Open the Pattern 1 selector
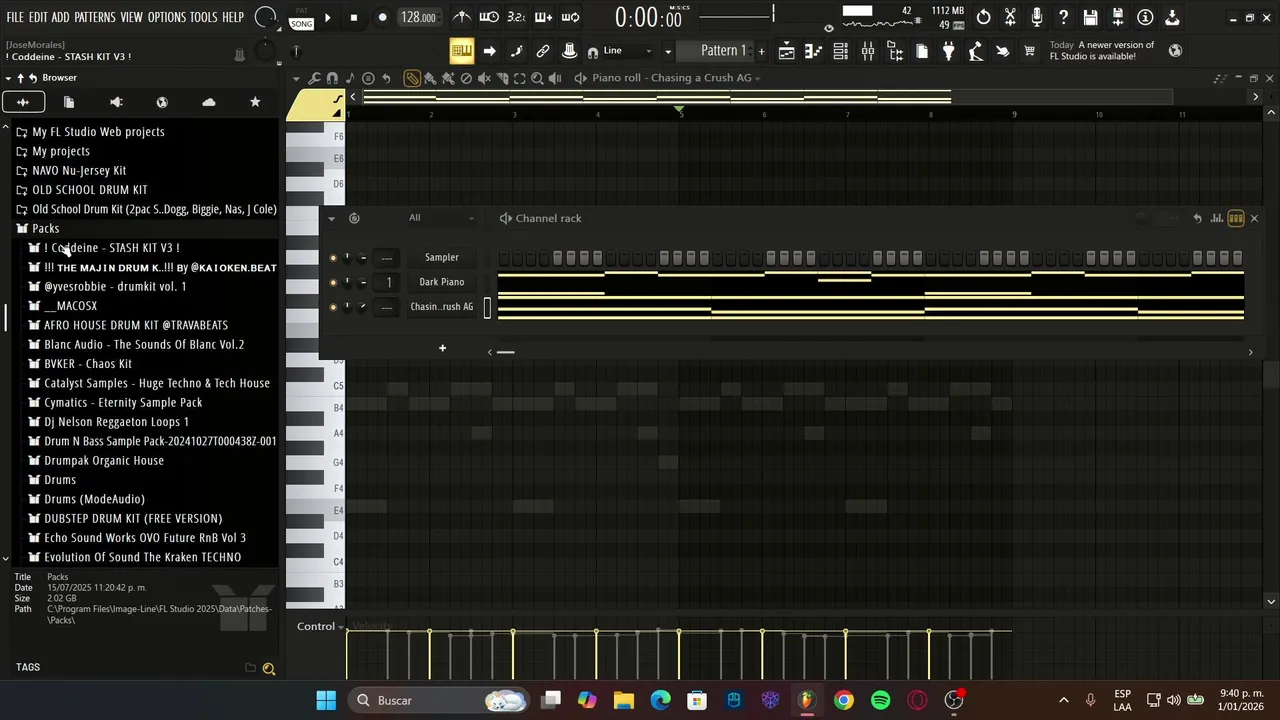 pos(717,51)
